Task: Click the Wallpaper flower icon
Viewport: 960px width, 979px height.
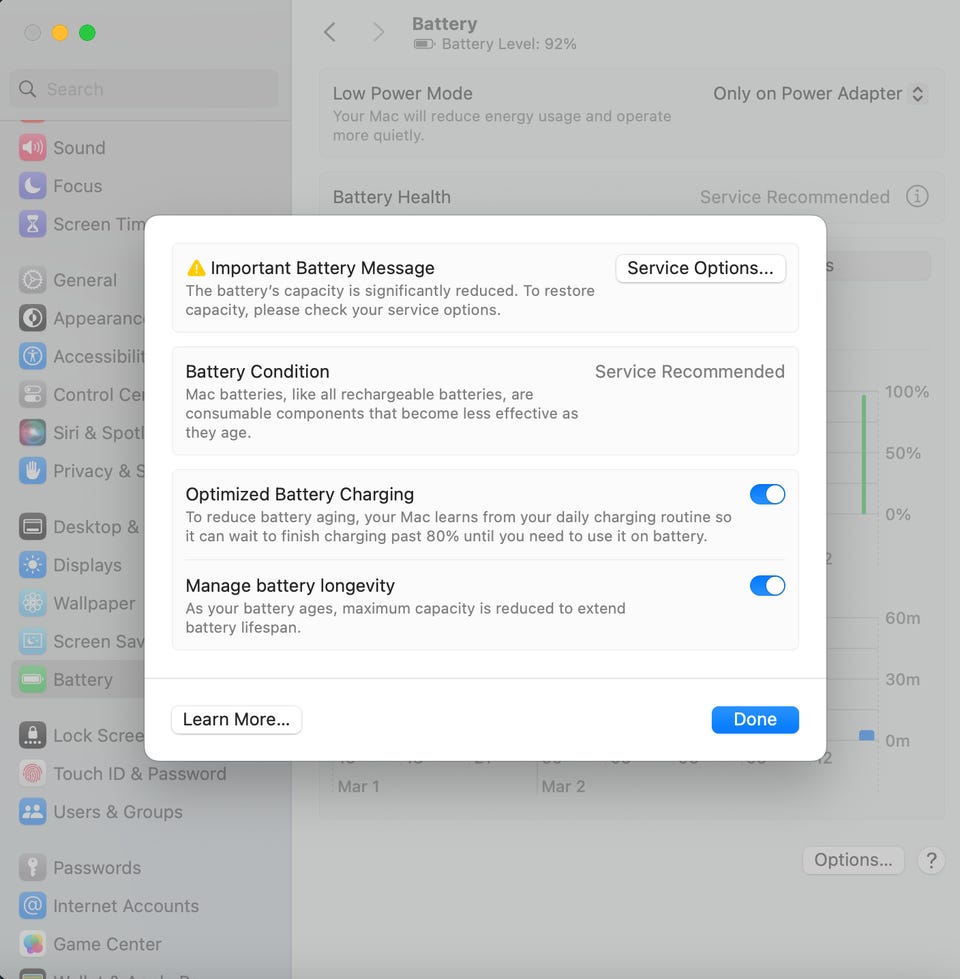Action: (x=32, y=603)
